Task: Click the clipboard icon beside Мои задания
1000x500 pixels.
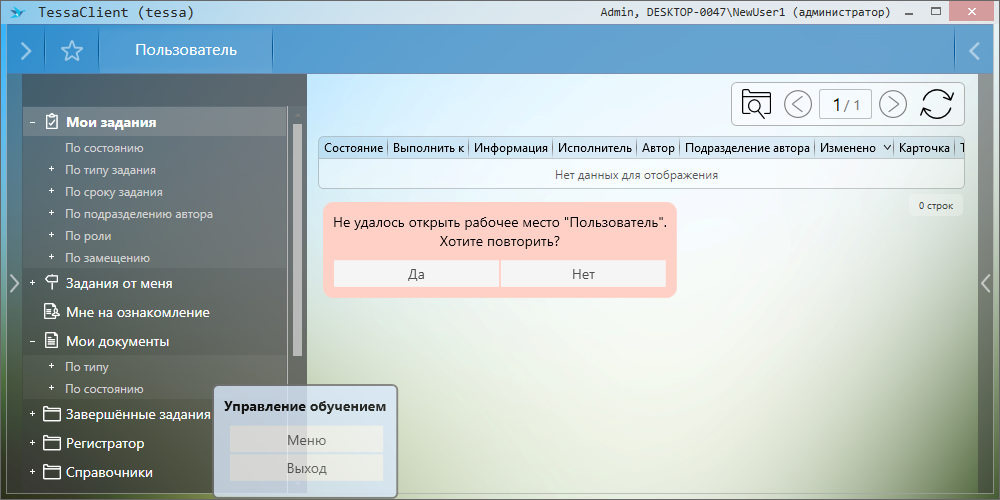Action: (x=52, y=122)
